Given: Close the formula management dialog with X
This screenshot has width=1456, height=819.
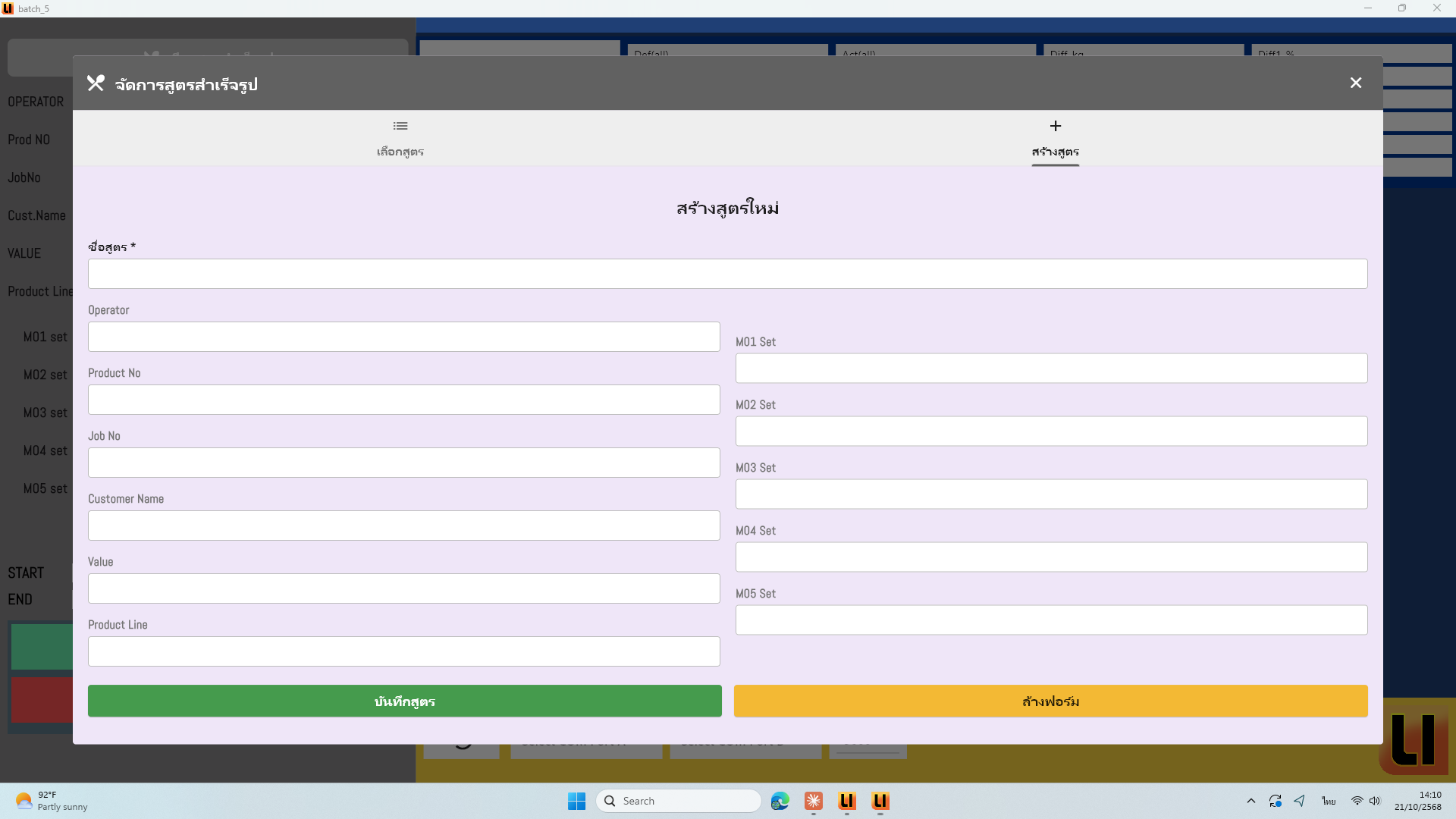Looking at the screenshot, I should click(1355, 83).
